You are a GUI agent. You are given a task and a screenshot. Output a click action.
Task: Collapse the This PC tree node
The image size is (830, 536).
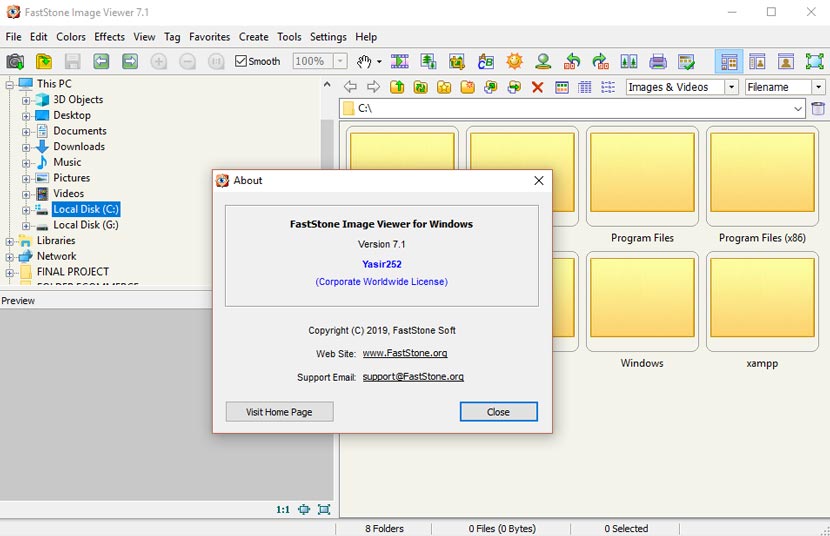(10, 84)
